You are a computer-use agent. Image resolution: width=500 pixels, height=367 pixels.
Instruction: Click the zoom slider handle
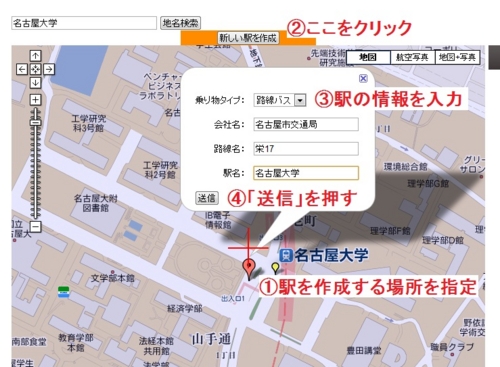pos(35,122)
